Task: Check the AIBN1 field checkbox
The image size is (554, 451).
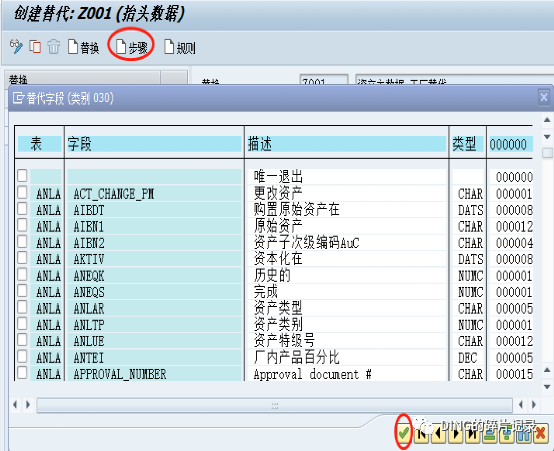Action: coord(22,226)
